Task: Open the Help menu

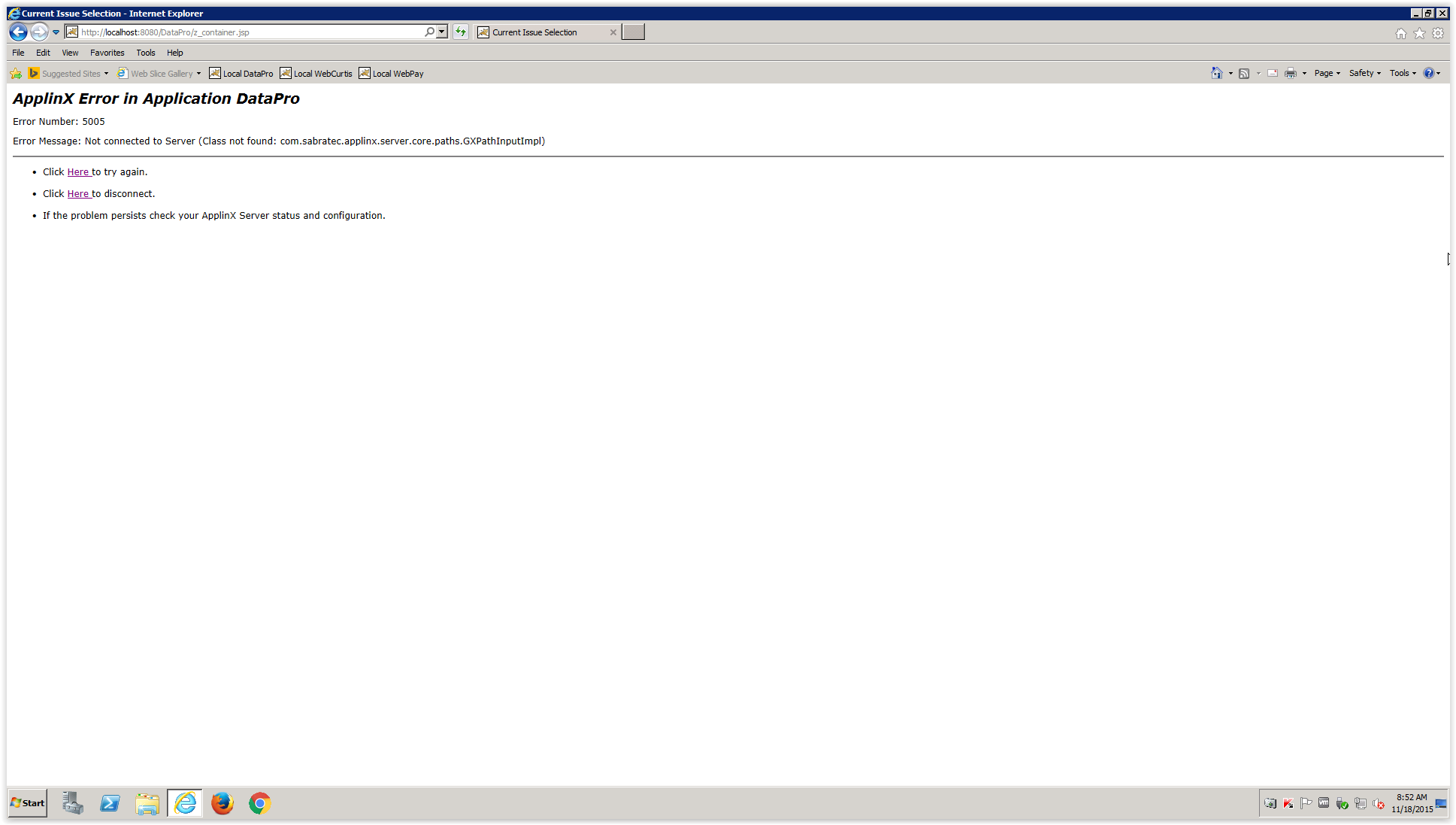Action: click(x=175, y=53)
